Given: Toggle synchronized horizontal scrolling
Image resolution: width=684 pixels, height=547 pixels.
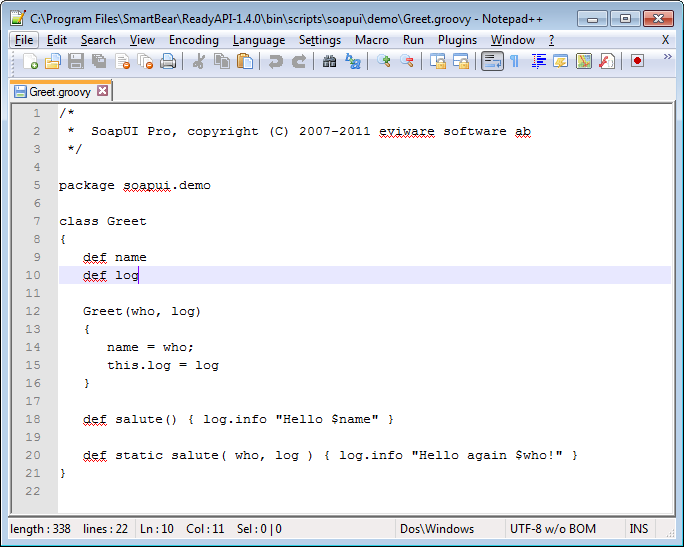Looking at the screenshot, I should tap(461, 61).
